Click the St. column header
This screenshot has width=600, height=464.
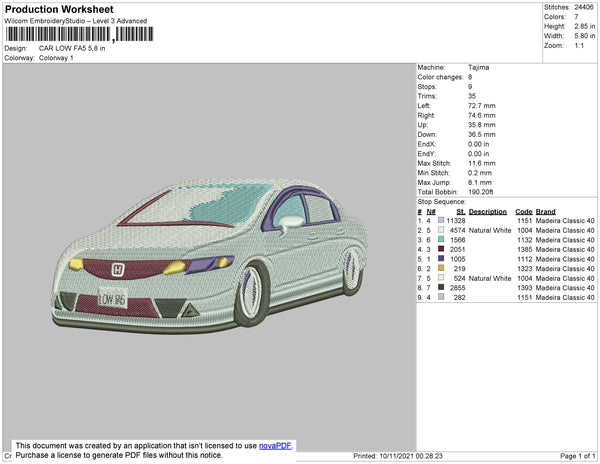(x=460, y=212)
